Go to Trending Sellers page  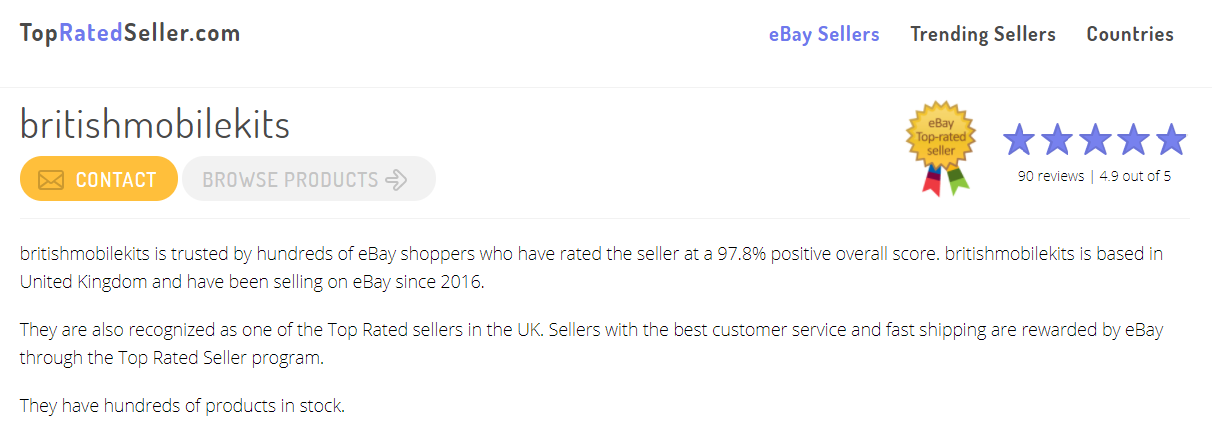coord(982,34)
